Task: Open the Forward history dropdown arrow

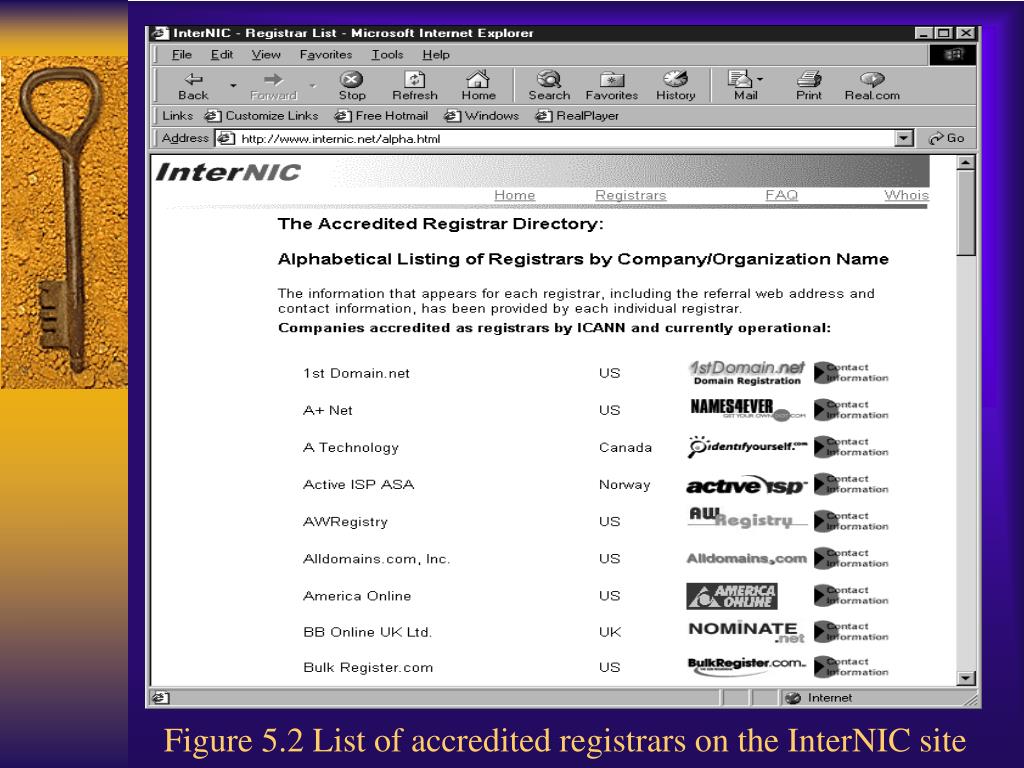Action: (313, 85)
